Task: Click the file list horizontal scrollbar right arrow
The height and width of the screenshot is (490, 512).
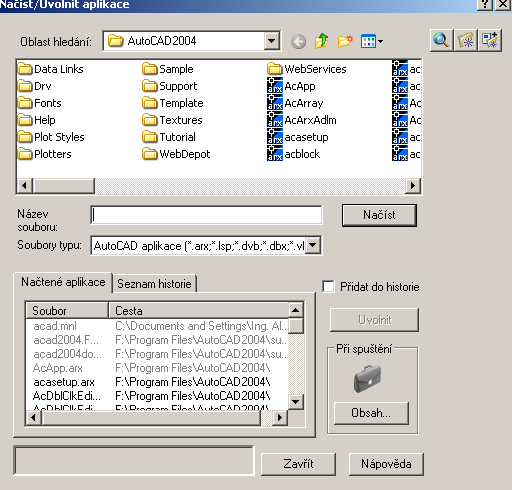Action: 413,185
